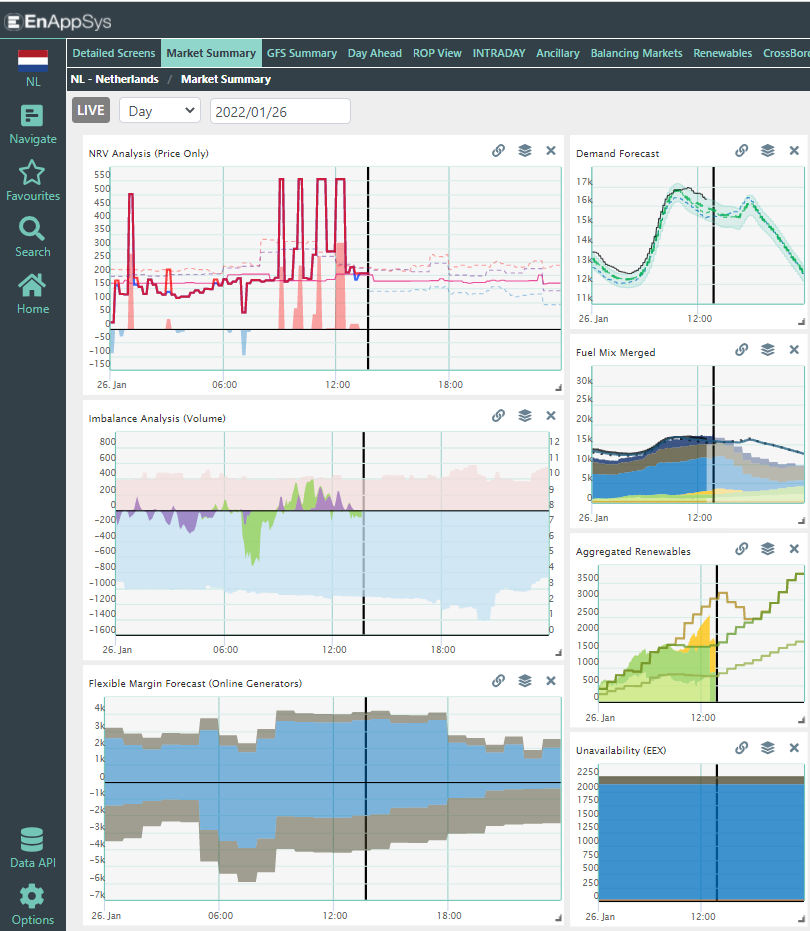Copy link for NRV Analysis chart
Viewport: 810px width, 931px height.
point(498,151)
